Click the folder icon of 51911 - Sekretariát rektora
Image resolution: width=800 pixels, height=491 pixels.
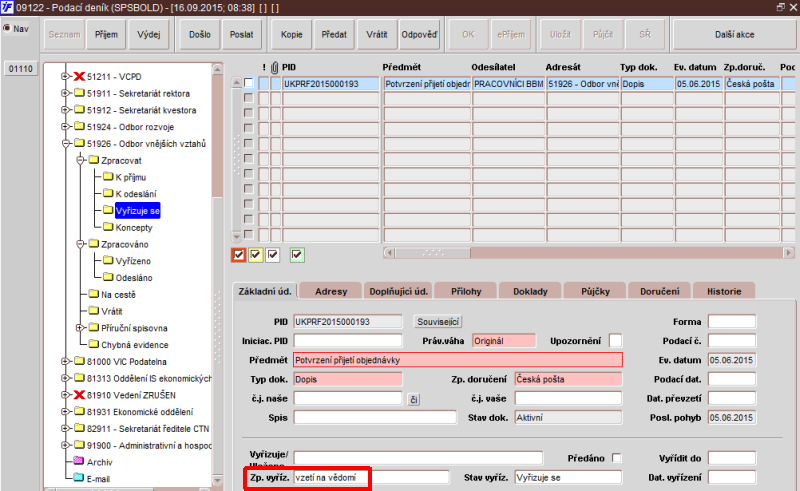point(79,93)
